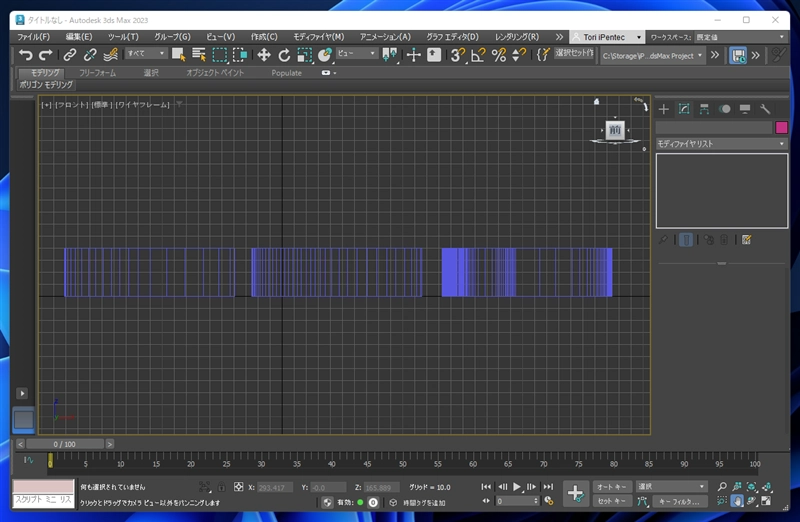Click the Redo arrow in the main toolbar
The width and height of the screenshot is (800, 522).
(46, 55)
